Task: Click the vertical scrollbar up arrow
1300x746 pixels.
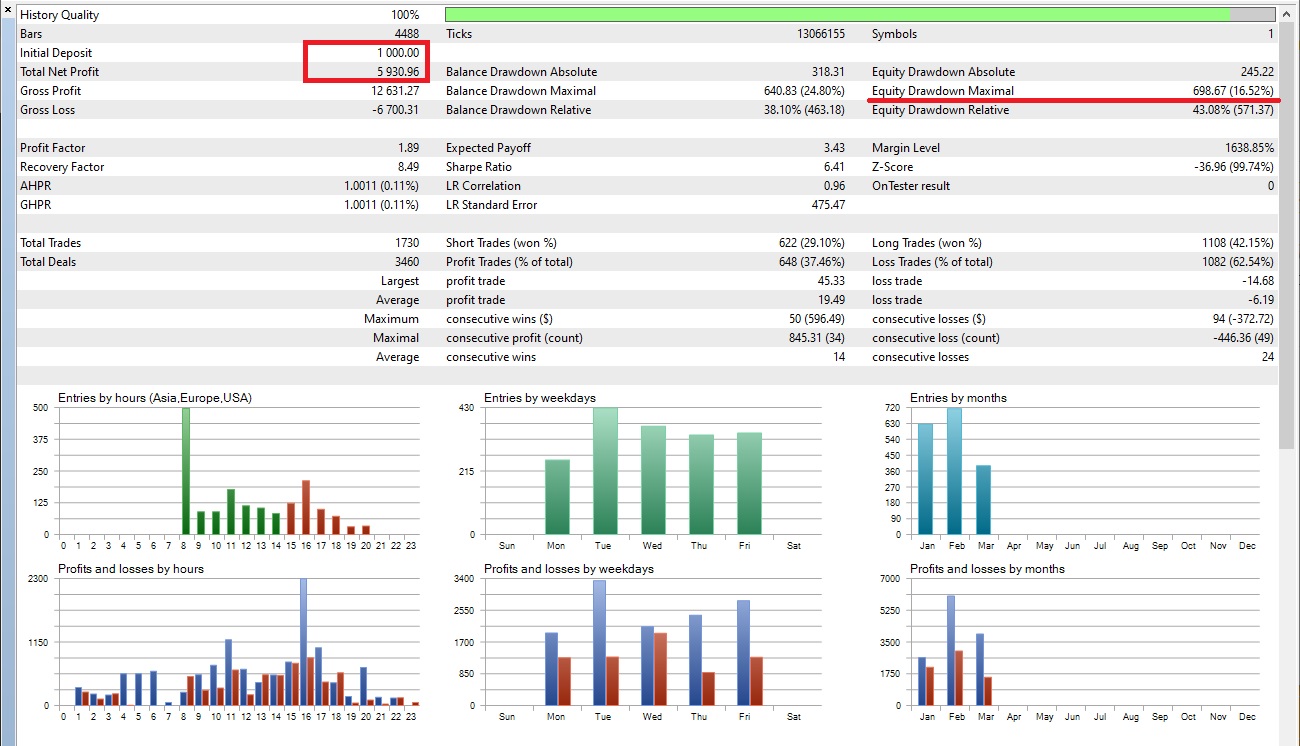Action: [x=1287, y=15]
